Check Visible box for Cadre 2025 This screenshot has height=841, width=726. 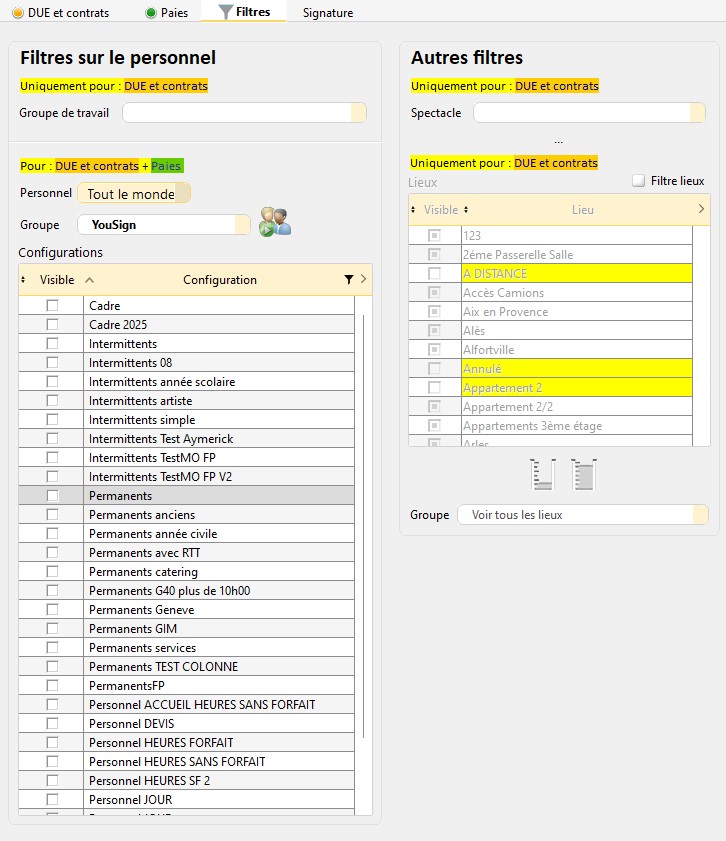[52, 325]
